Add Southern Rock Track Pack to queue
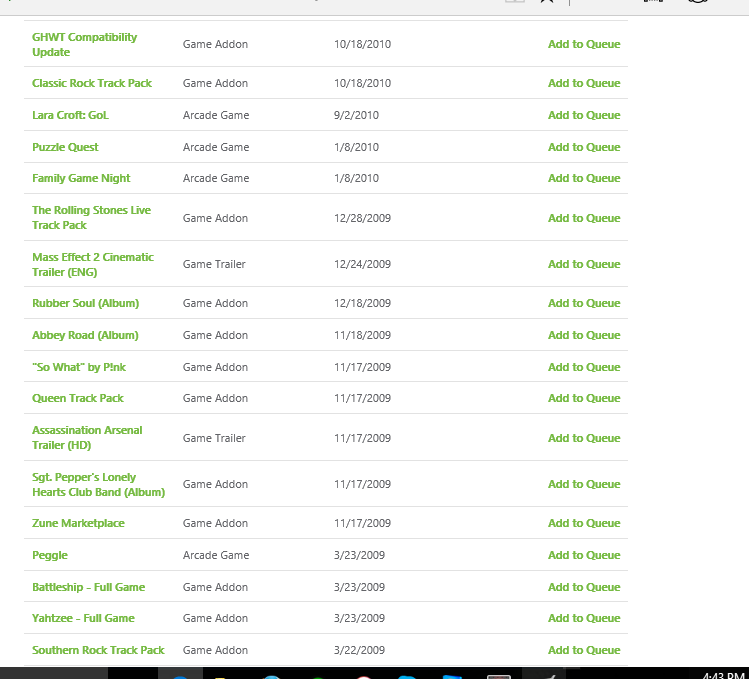Image resolution: width=749 pixels, height=679 pixels. tap(584, 650)
